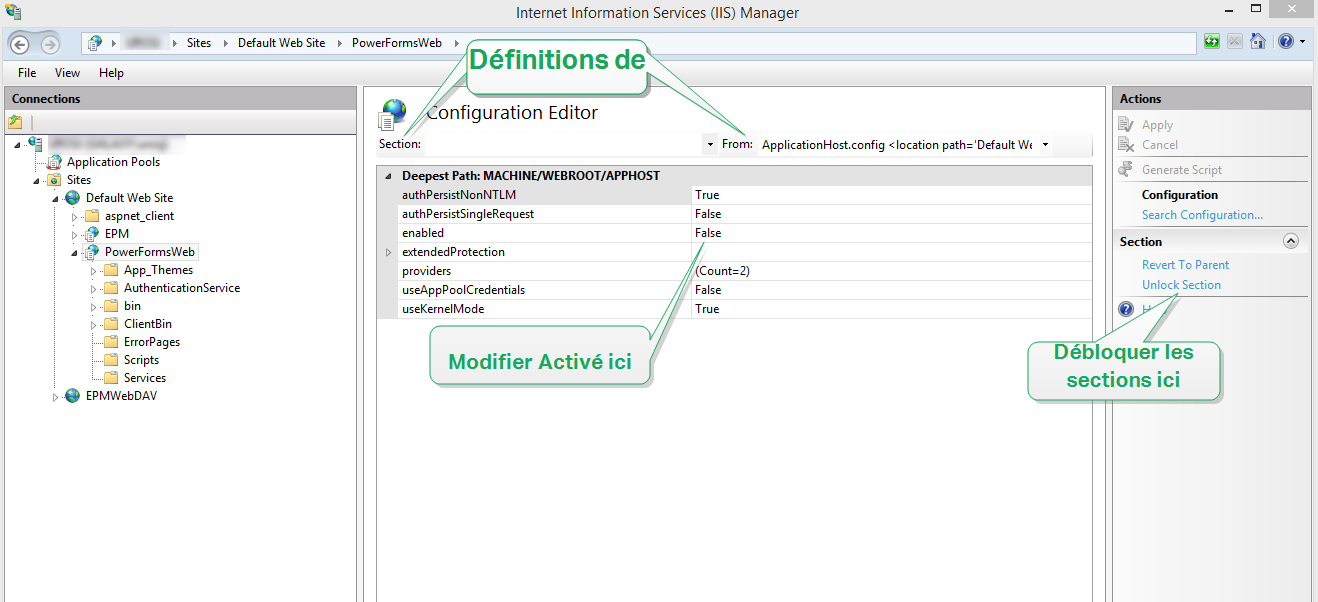Open the File menu
Image resolution: width=1318 pixels, height=602 pixels.
pyautogui.click(x=27, y=73)
